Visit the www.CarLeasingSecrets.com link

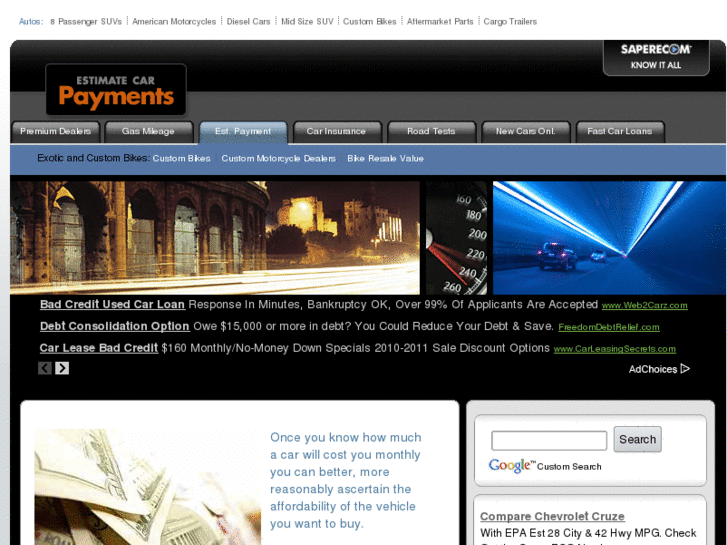(615, 349)
